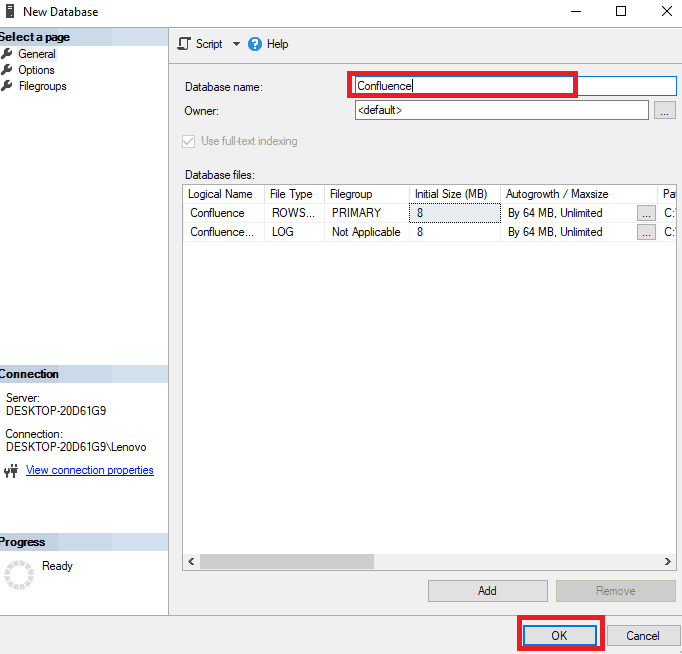Cancel the New Database dialog

pos(642,635)
